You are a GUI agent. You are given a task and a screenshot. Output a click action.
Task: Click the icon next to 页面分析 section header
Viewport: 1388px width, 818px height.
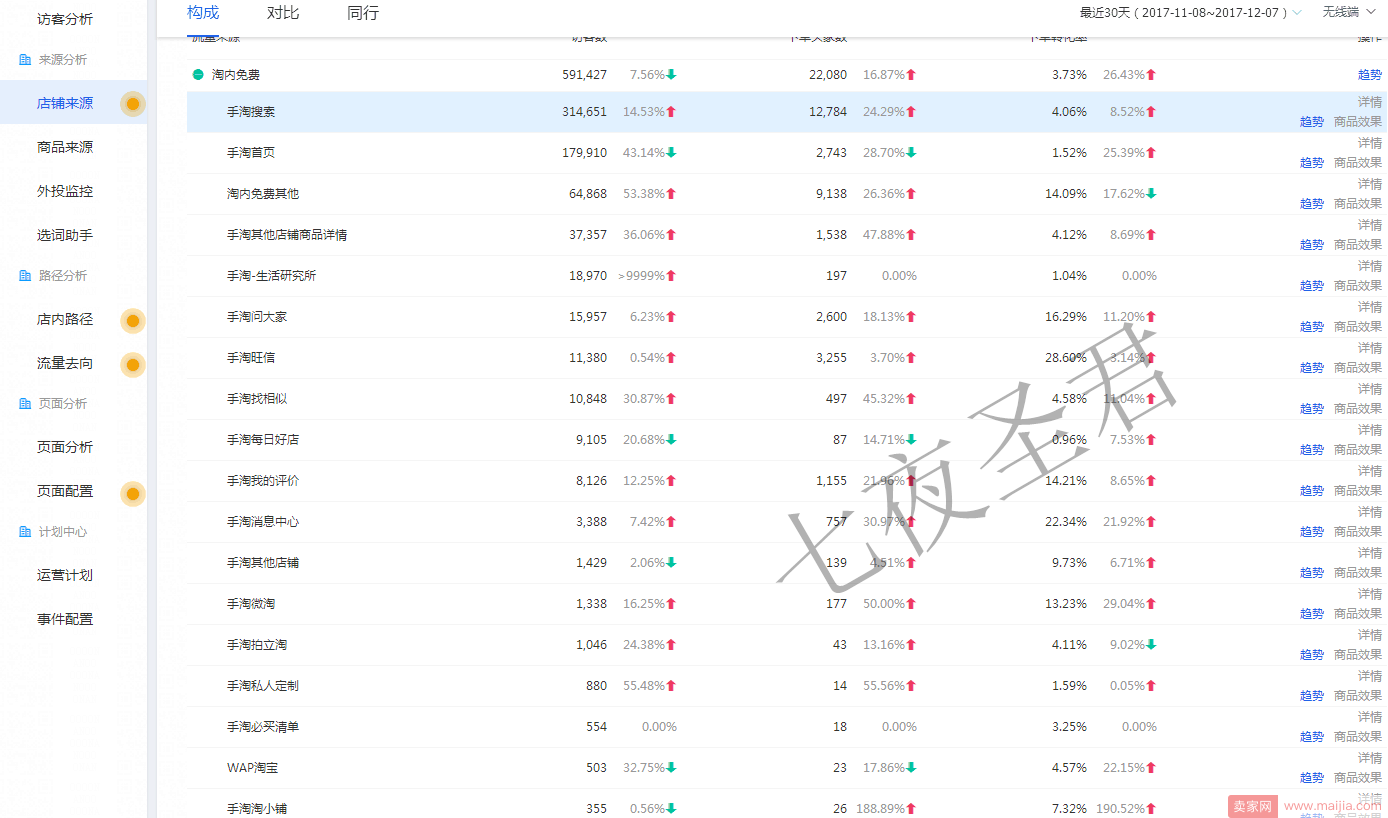[x=25, y=404]
